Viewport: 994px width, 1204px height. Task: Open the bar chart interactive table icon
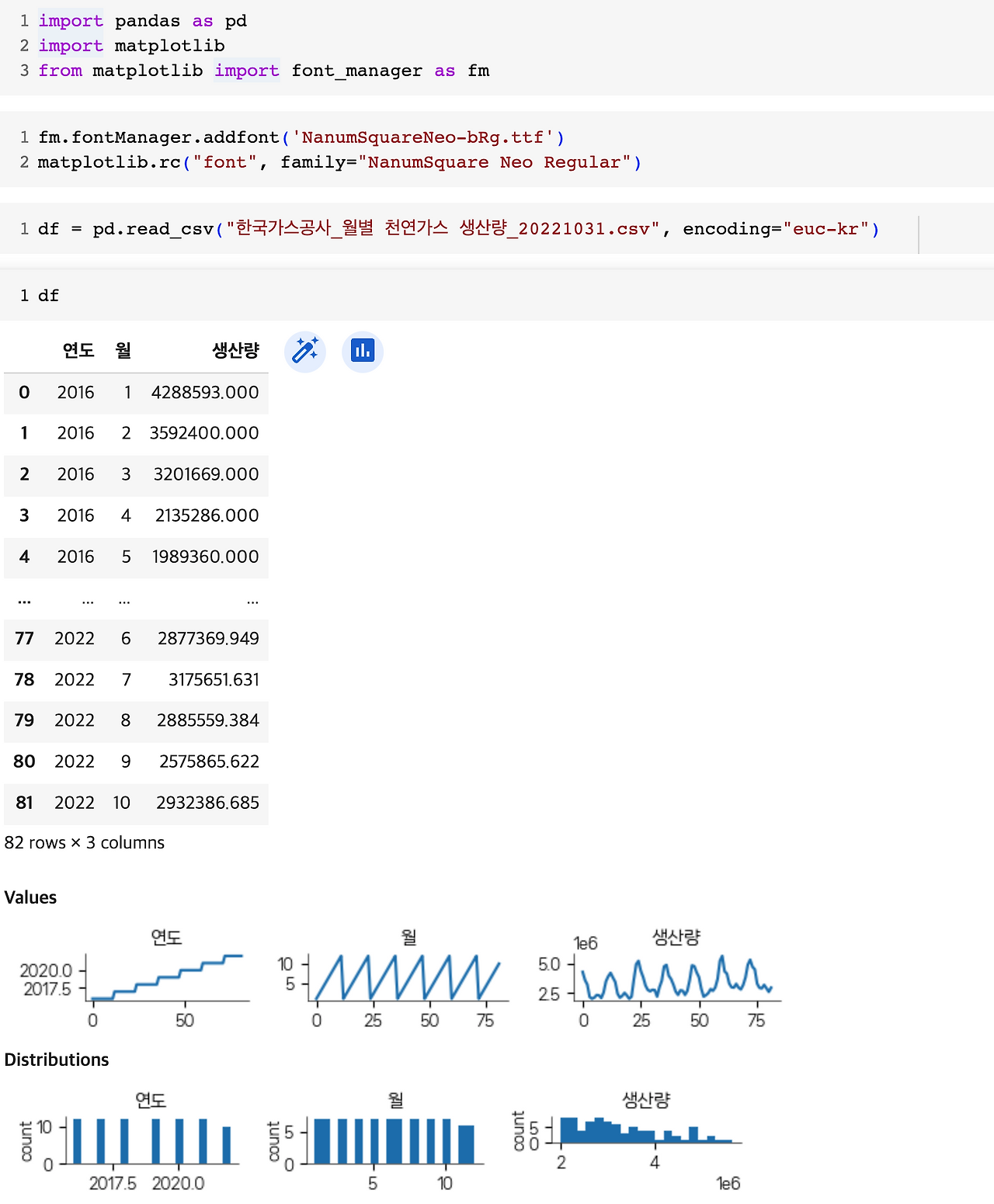click(363, 351)
